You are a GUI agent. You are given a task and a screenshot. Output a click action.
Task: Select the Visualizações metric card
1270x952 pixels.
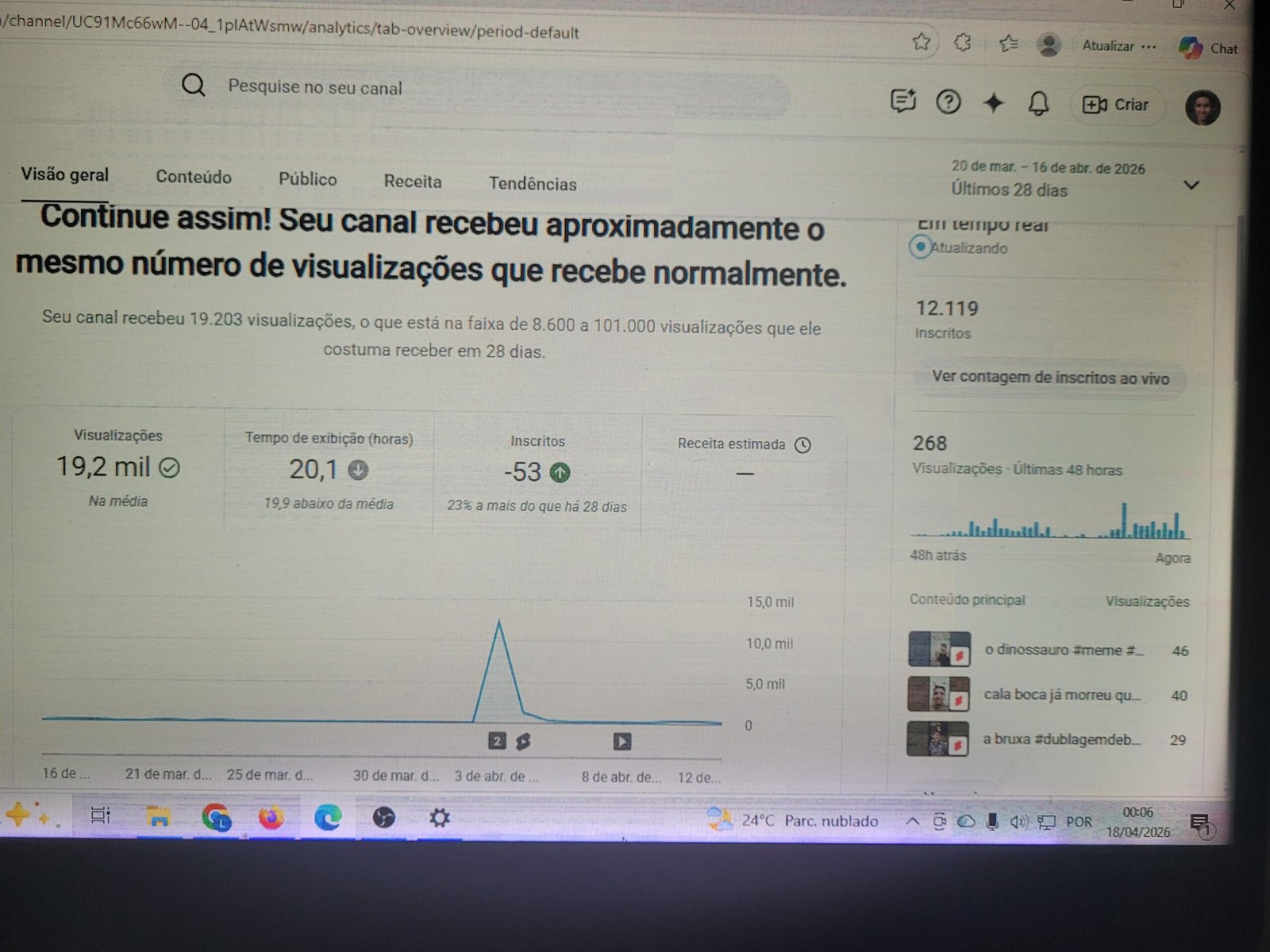pyautogui.click(x=118, y=468)
